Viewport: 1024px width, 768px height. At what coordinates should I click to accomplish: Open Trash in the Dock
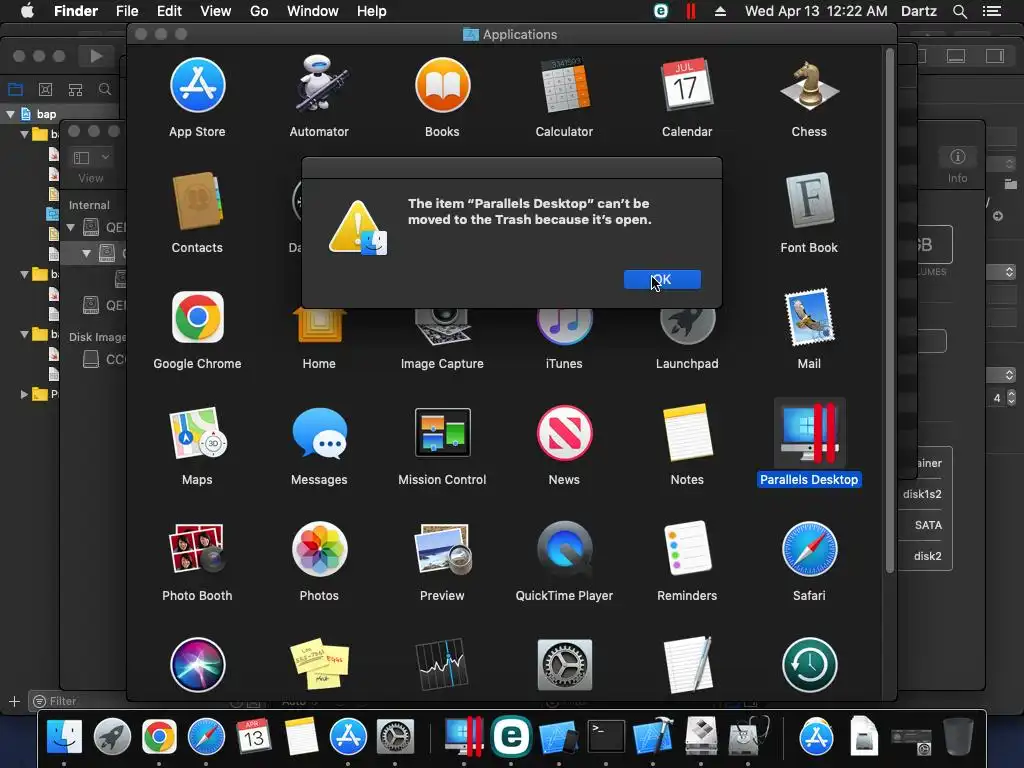pyautogui.click(x=958, y=737)
